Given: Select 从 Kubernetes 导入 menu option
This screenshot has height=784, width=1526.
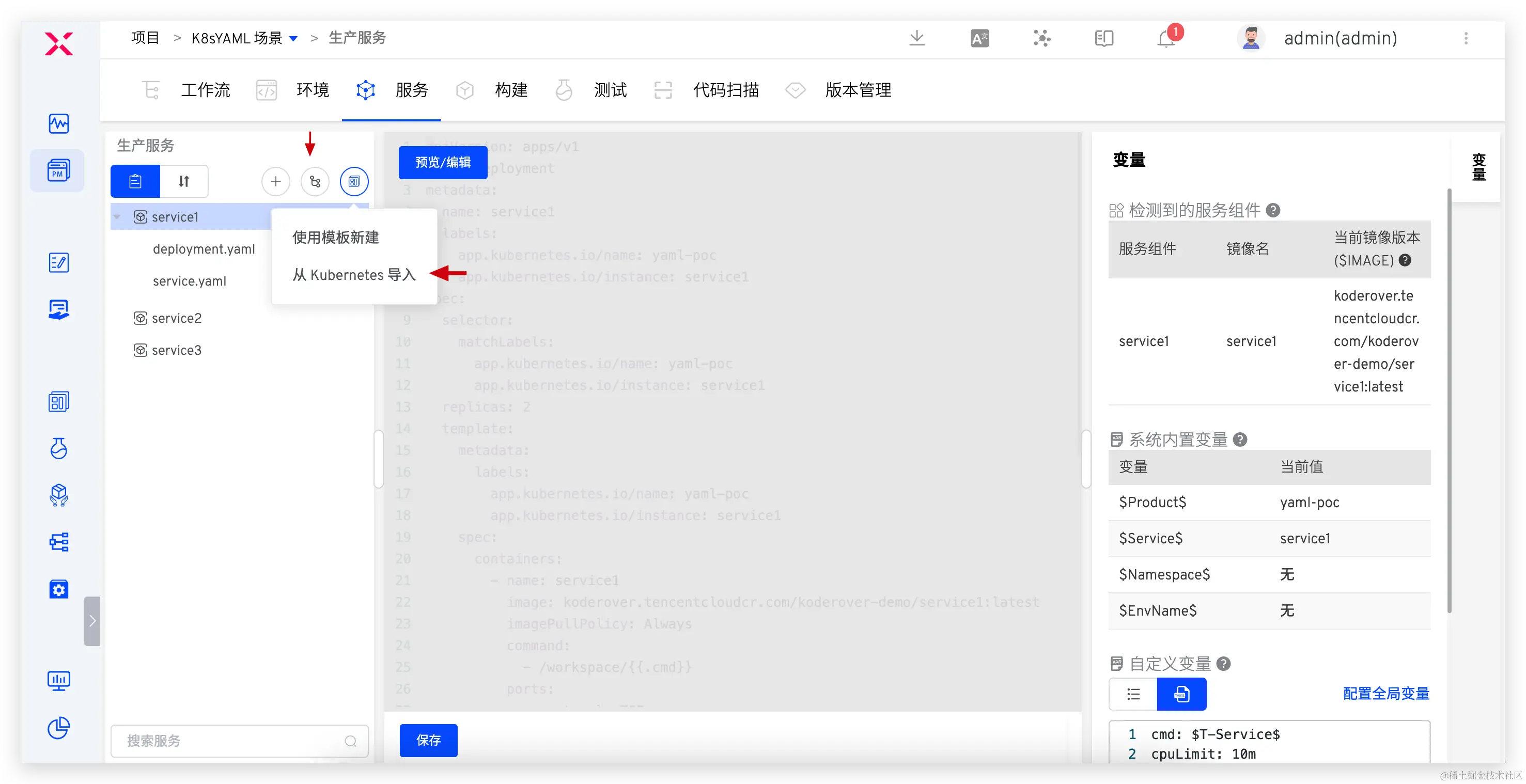Looking at the screenshot, I should (354, 275).
